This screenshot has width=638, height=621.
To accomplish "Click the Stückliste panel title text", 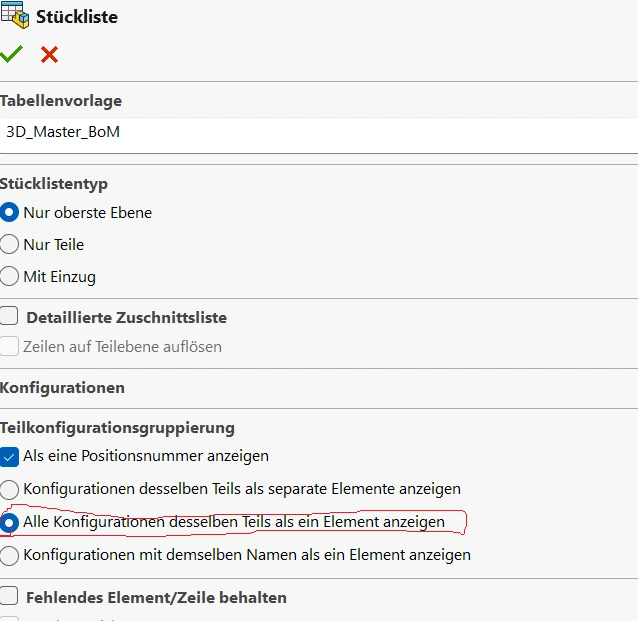I will (76, 17).
